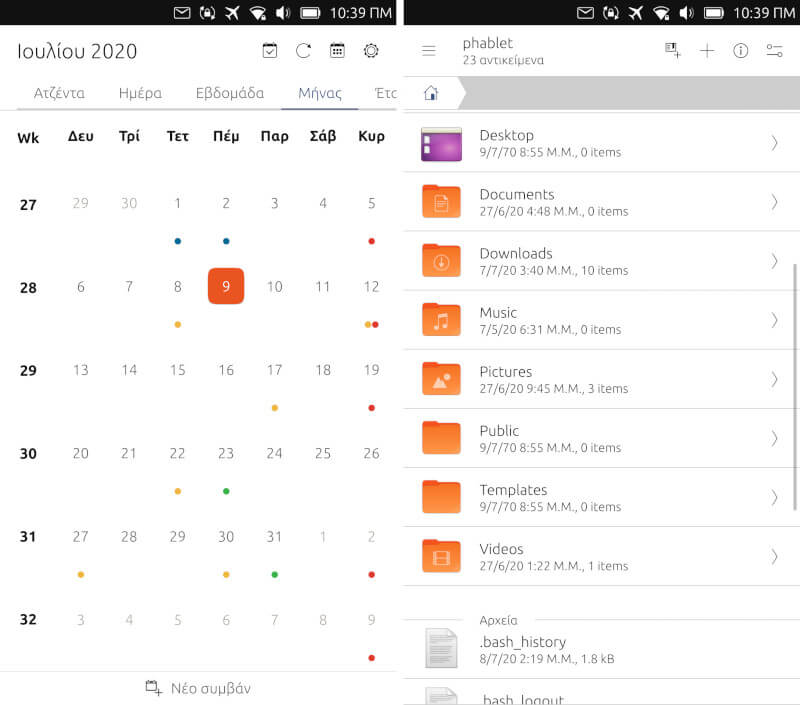This screenshot has width=800, height=705.
Task: Expand the Pictures folder chevron
Action: (x=774, y=379)
